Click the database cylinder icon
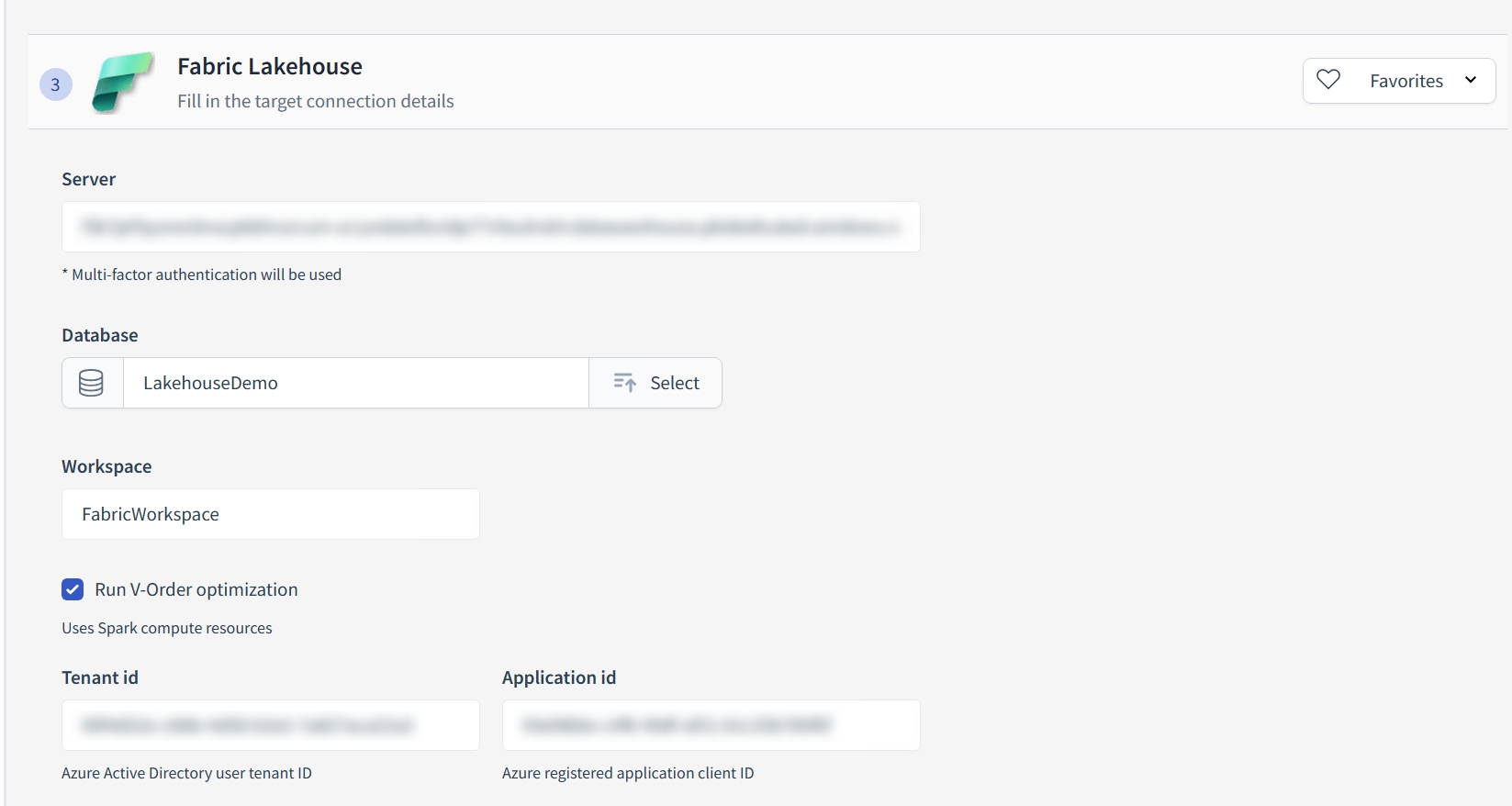Image resolution: width=1512 pixels, height=806 pixels. 92,383
